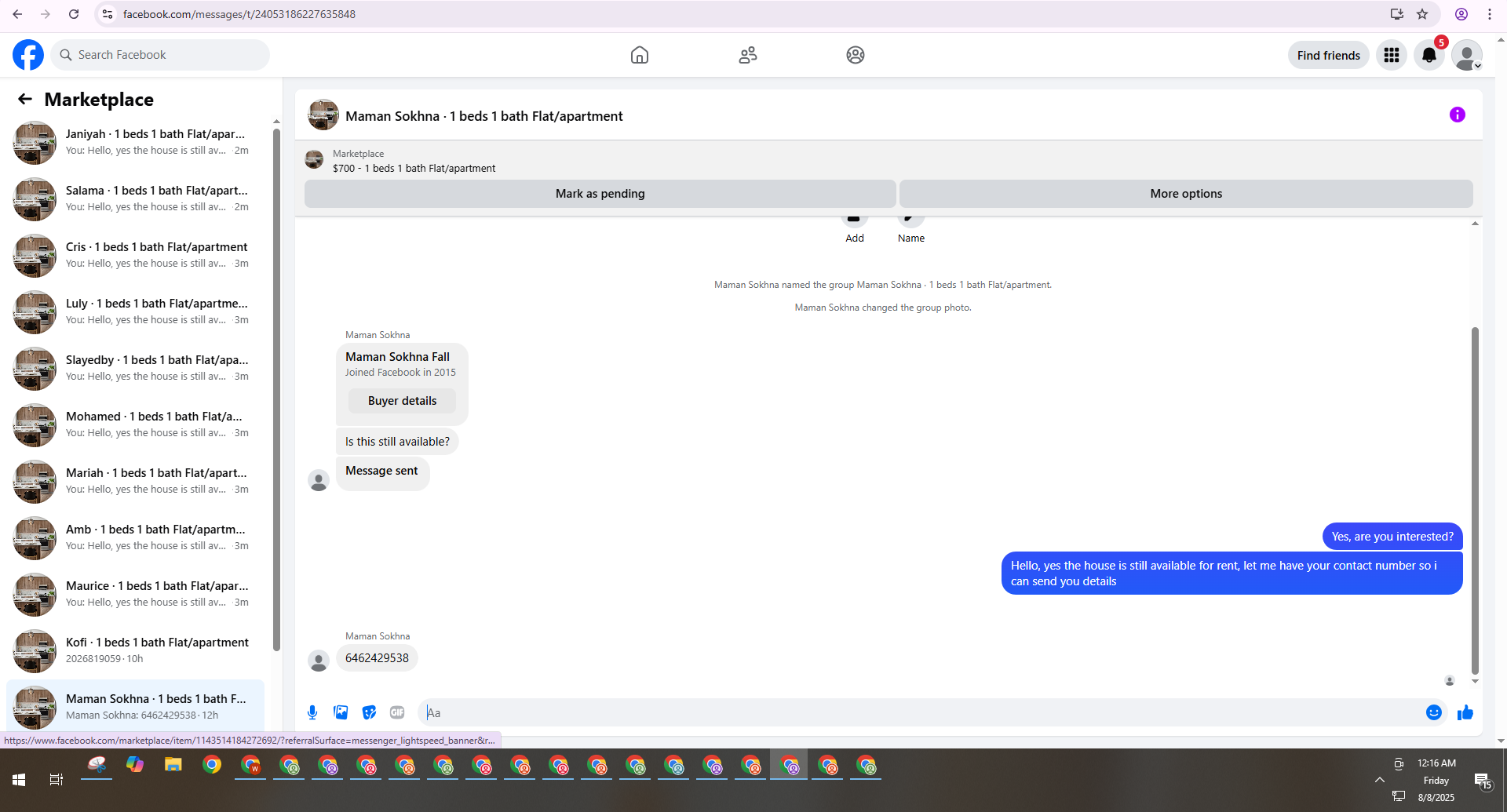The height and width of the screenshot is (812, 1507).
Task: Open the Mariah conversation
Action: [135, 481]
